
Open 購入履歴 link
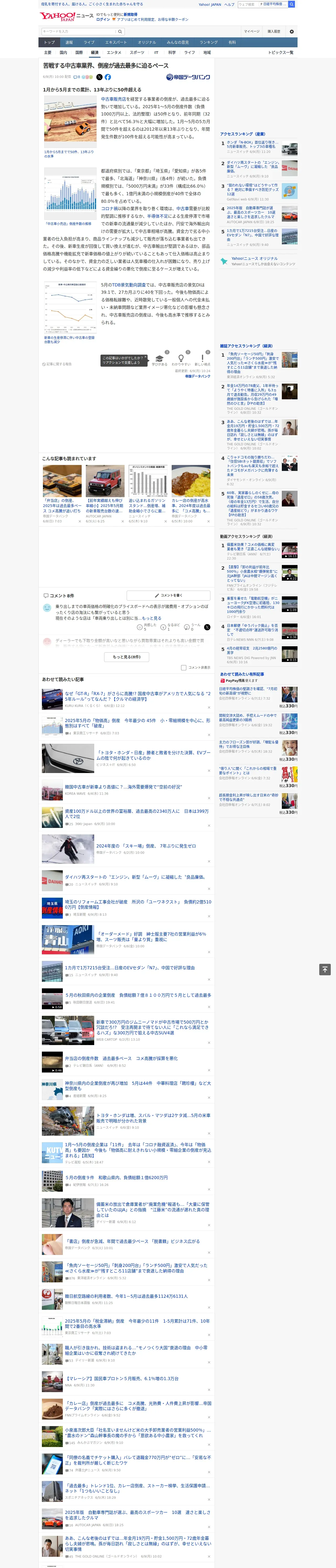click(274, 32)
